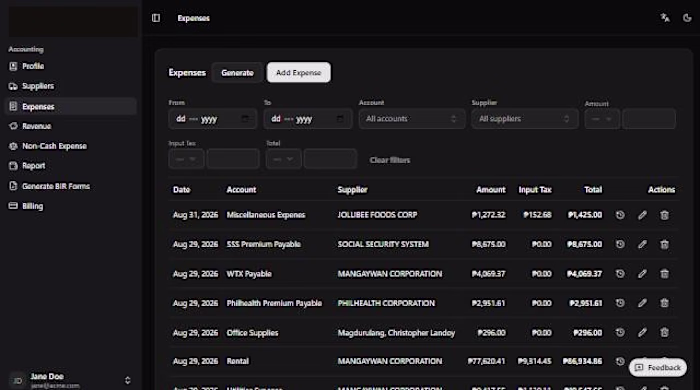Select PHILHEALTH CORPORATION supplier cell
This screenshot has width=700, height=390.
pyautogui.click(x=386, y=303)
